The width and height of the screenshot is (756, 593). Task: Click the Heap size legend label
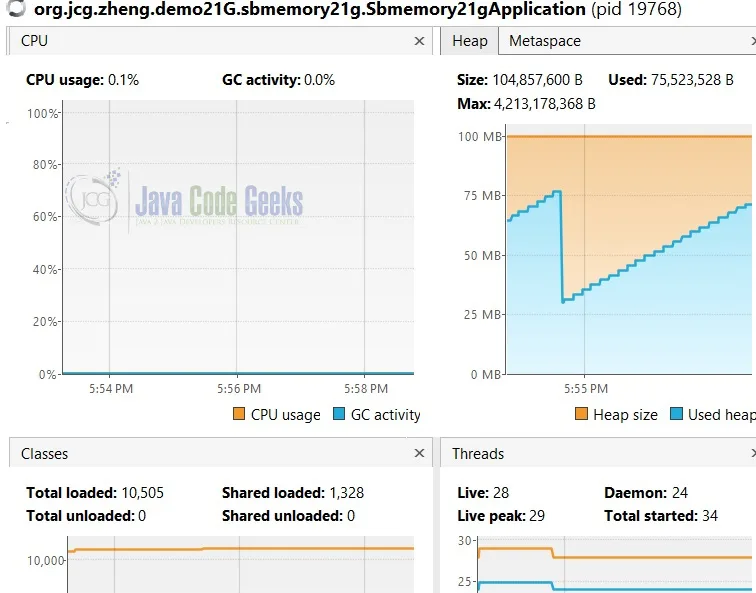(625, 415)
